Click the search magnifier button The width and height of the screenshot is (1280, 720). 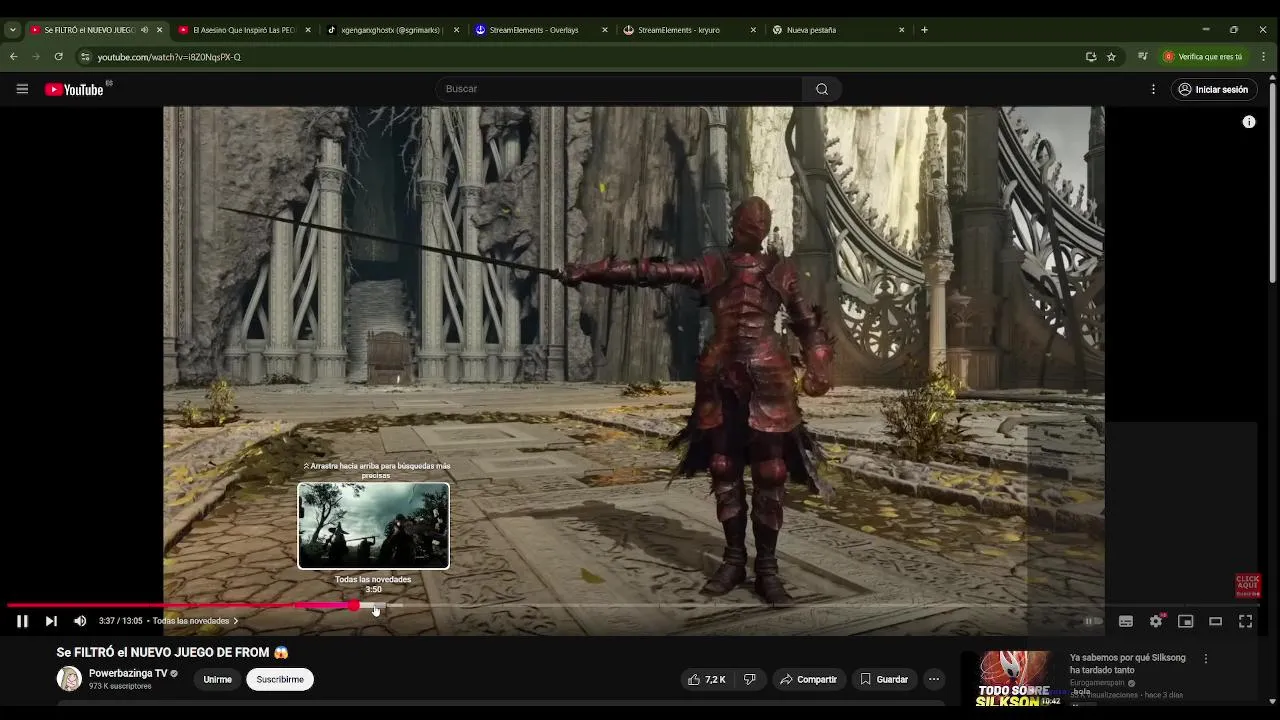[x=821, y=89]
